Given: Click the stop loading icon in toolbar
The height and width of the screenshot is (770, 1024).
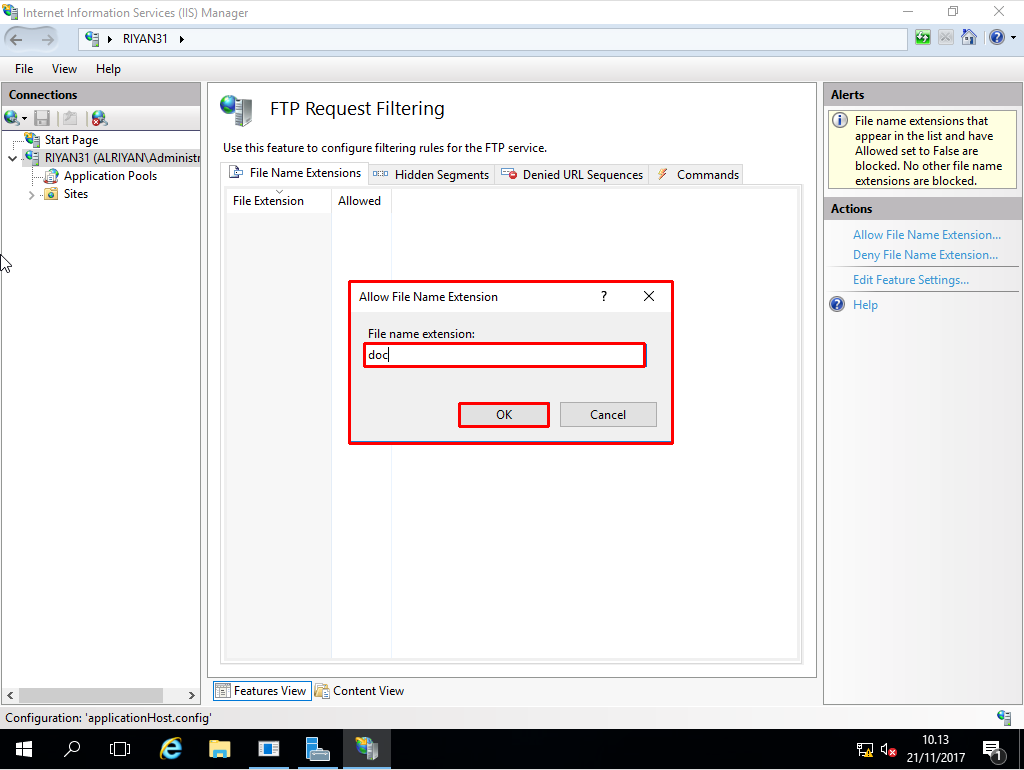Looking at the screenshot, I should (x=946, y=37).
